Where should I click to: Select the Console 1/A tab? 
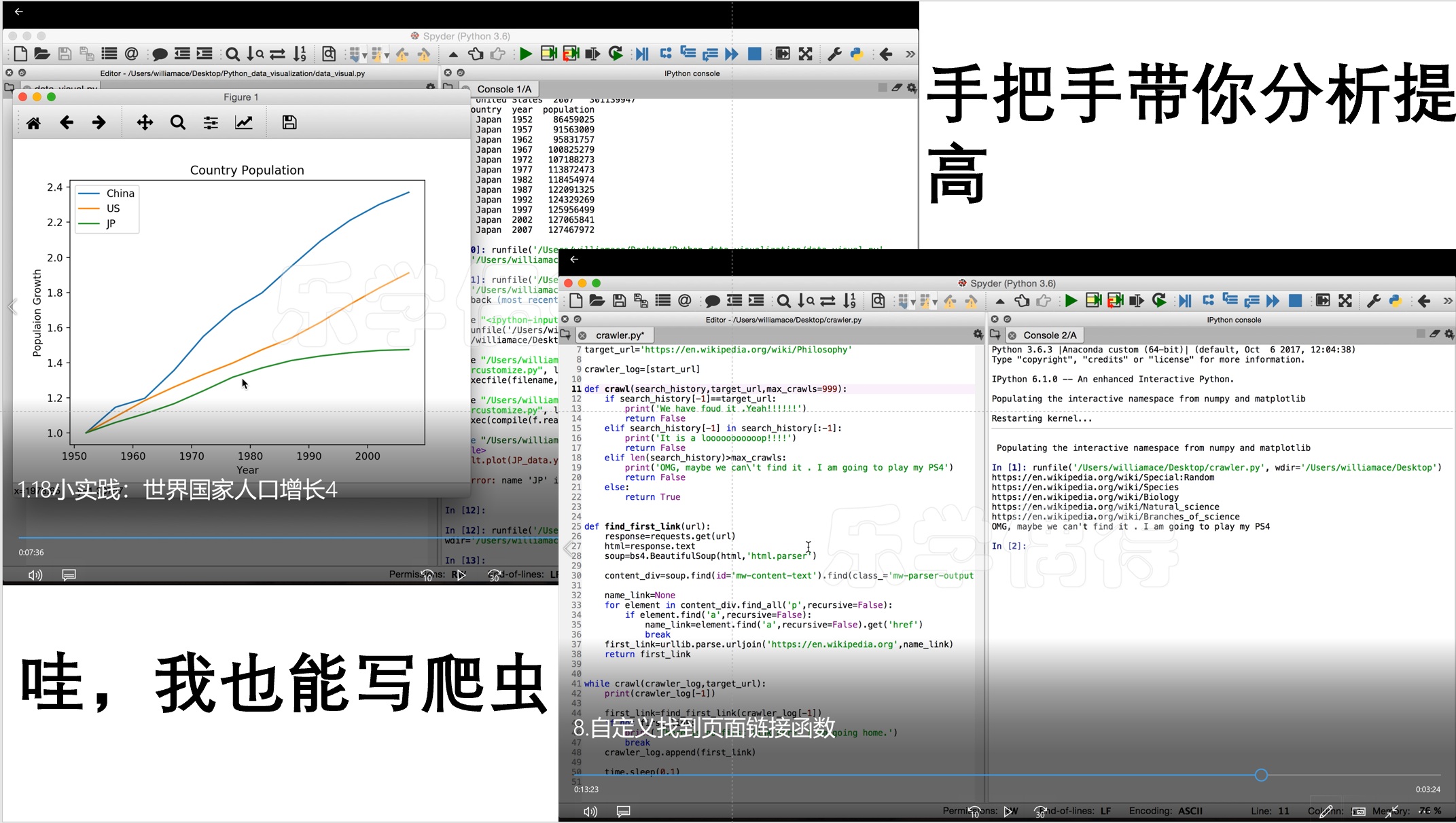(x=504, y=89)
